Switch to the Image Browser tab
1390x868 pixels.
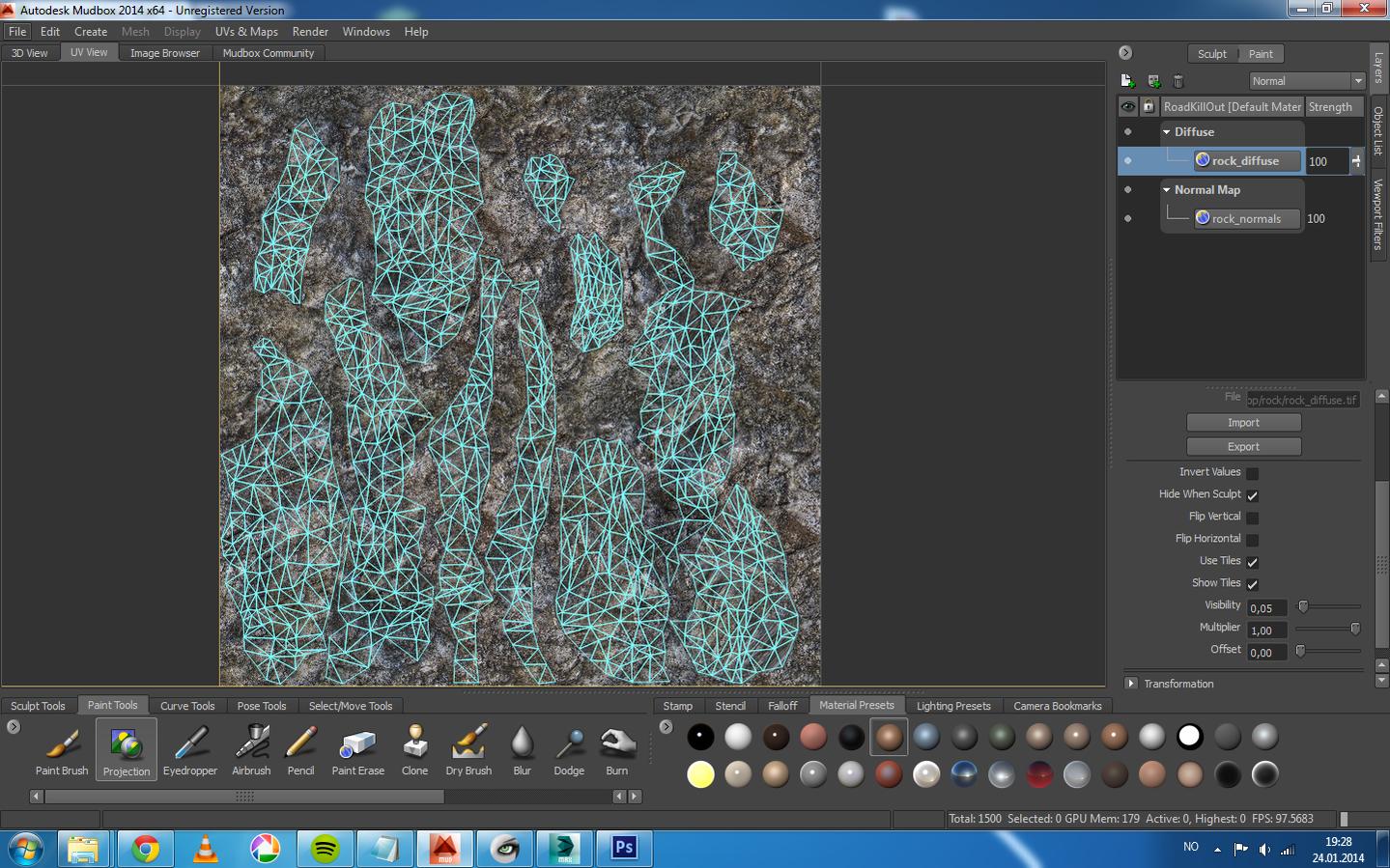164,53
